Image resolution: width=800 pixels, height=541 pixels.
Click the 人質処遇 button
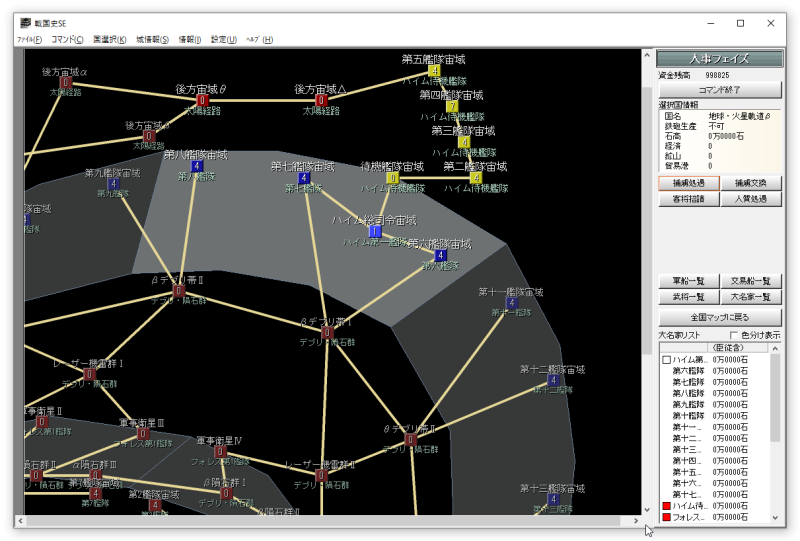click(751, 199)
